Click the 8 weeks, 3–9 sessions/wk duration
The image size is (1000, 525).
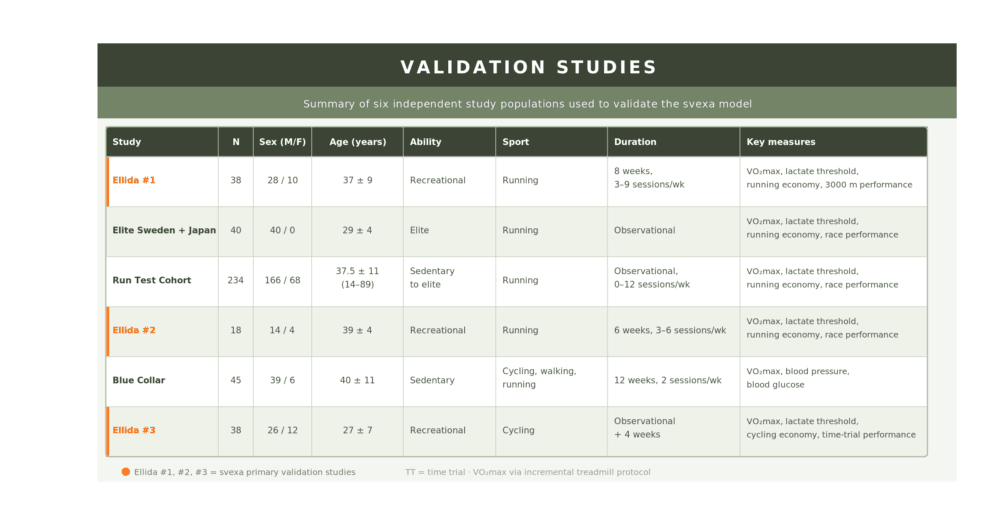649,177
